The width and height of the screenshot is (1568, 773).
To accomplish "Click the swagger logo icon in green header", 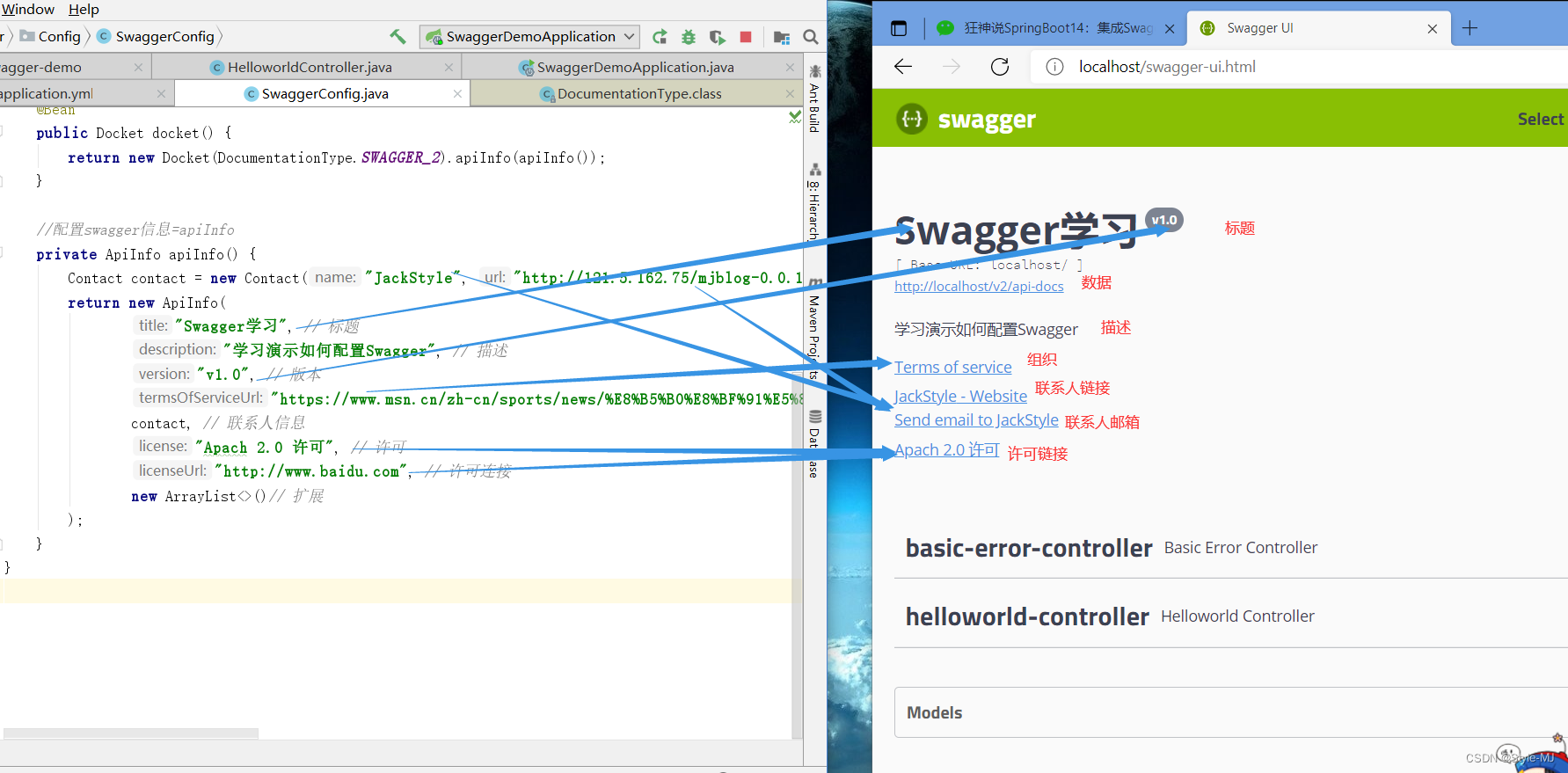I will pyautogui.click(x=912, y=119).
